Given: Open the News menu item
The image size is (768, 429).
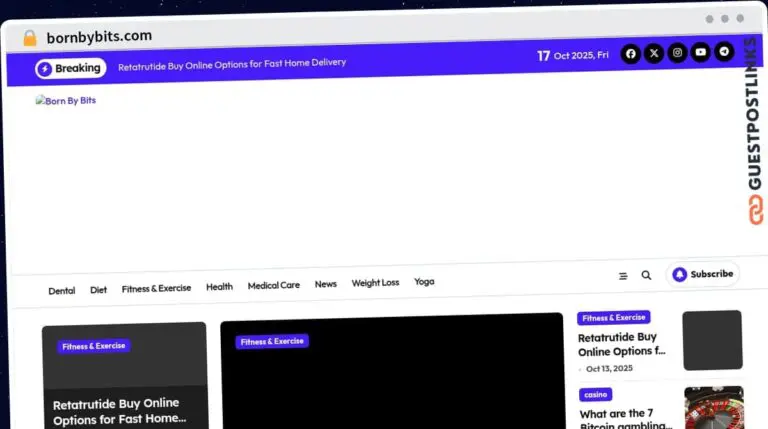Looking at the screenshot, I should pos(326,284).
